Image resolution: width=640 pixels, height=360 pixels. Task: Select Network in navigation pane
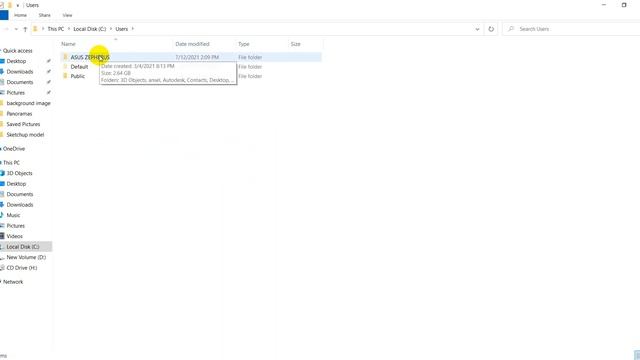pyautogui.click(x=13, y=282)
